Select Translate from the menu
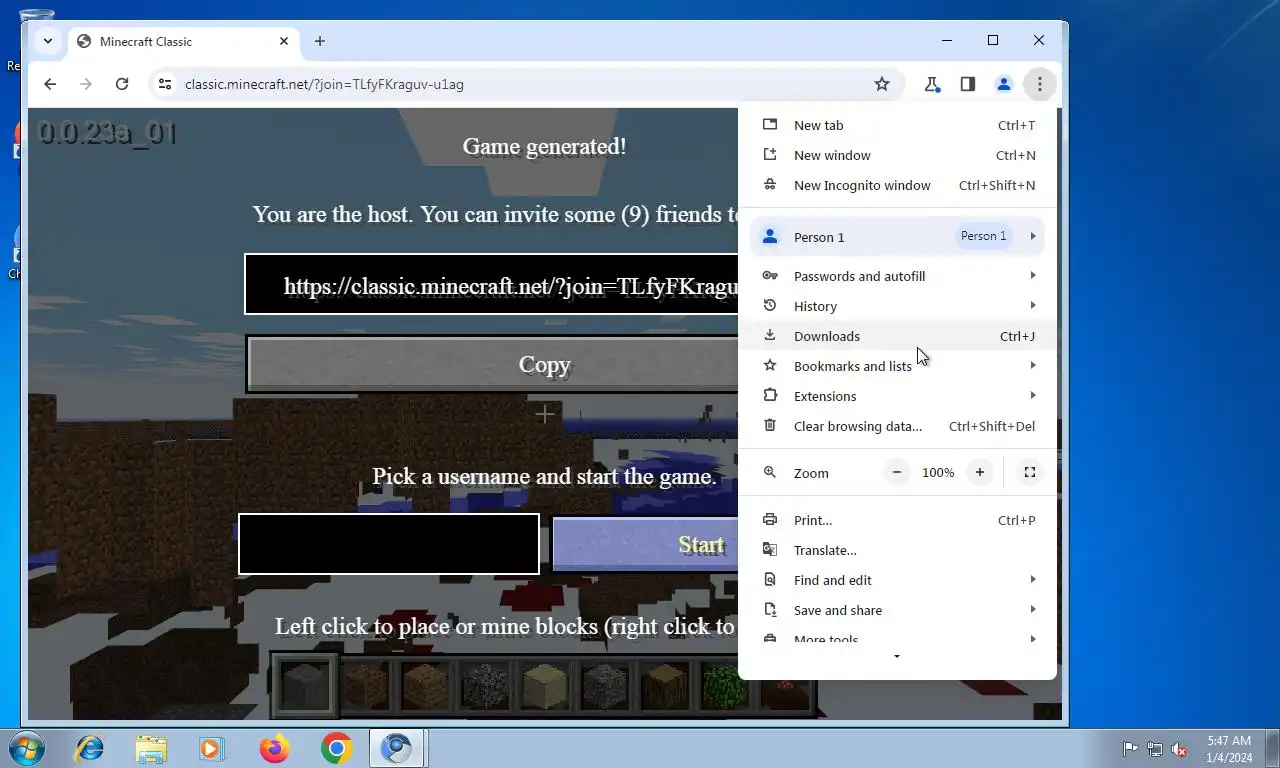Screen dimensions: 1280x768 coord(897,550)
